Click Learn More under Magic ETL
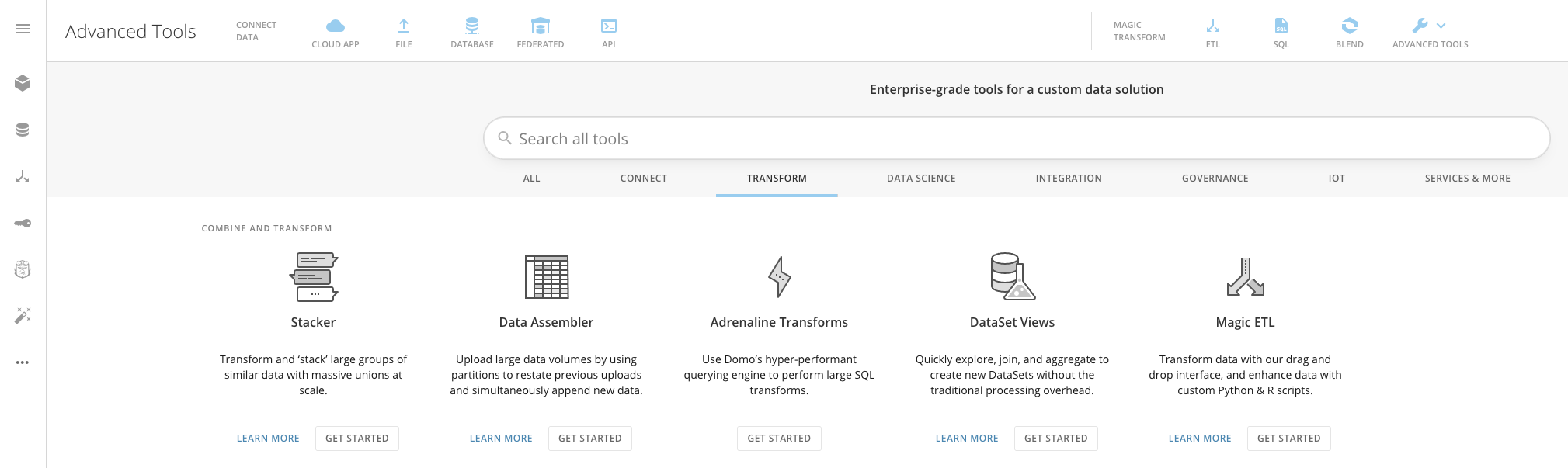1568x468 pixels. 1200,439
